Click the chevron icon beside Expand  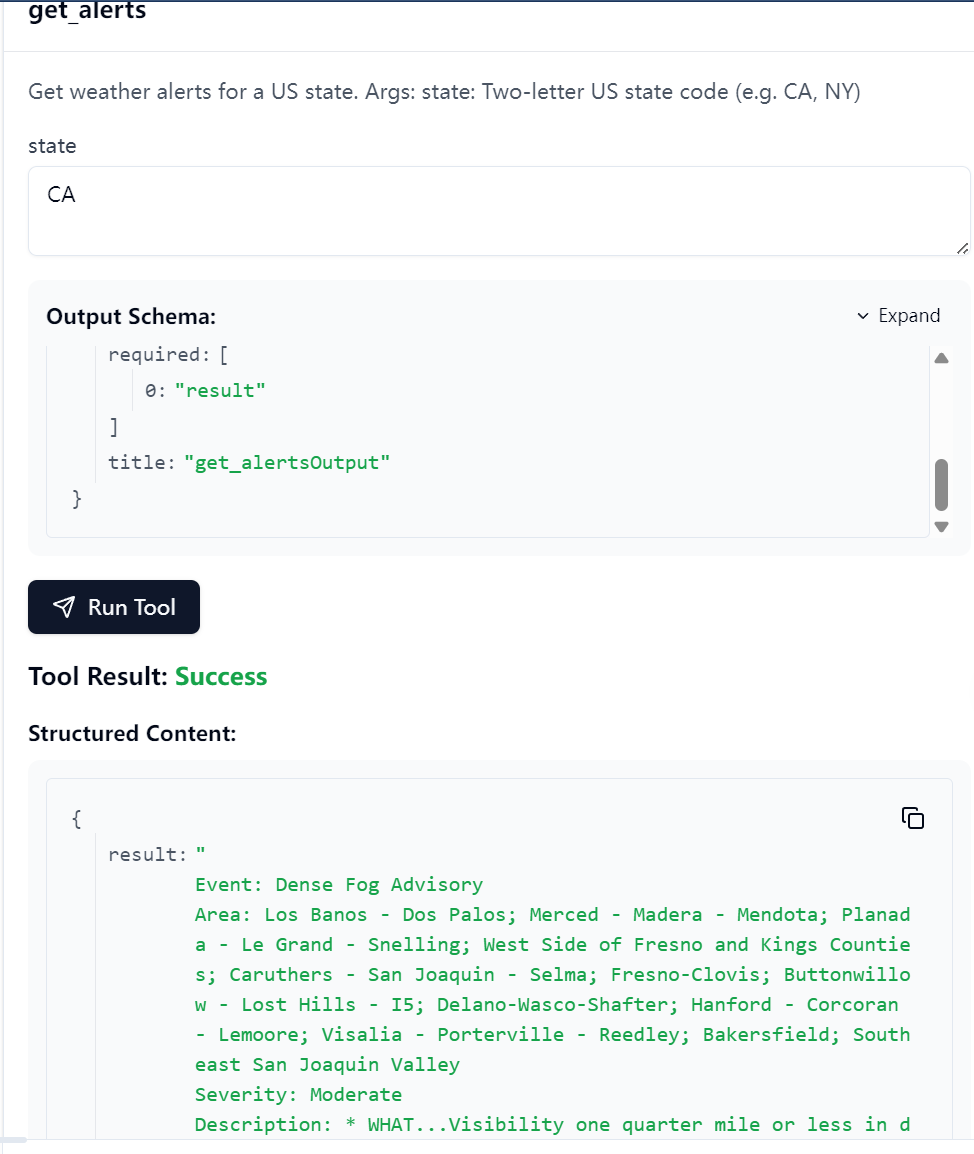863,316
